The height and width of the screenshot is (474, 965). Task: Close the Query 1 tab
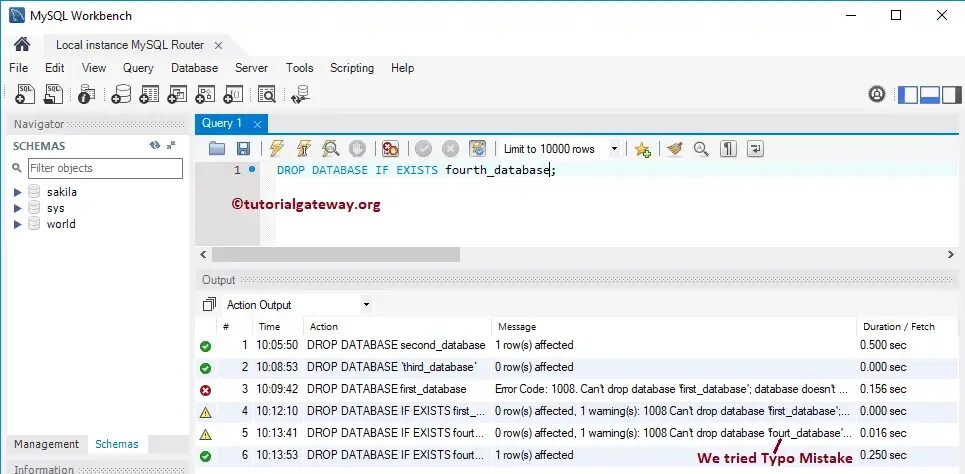[257, 124]
